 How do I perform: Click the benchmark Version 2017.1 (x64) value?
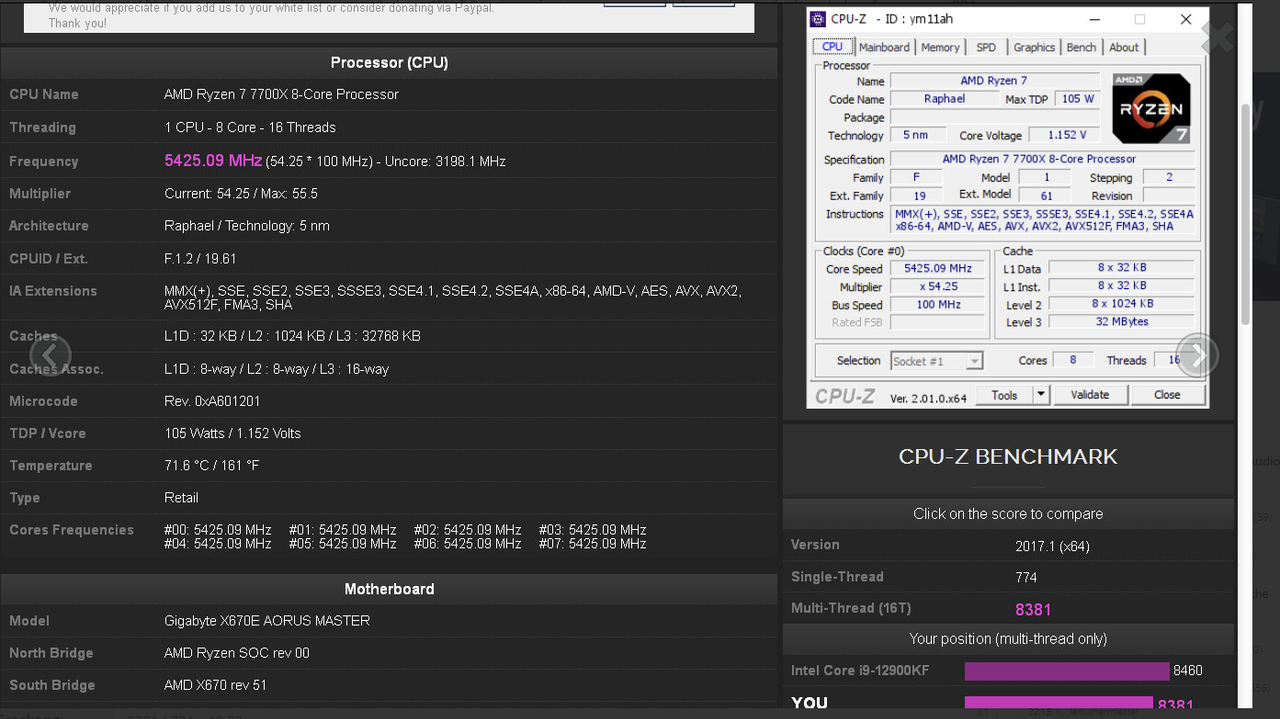coord(1052,546)
